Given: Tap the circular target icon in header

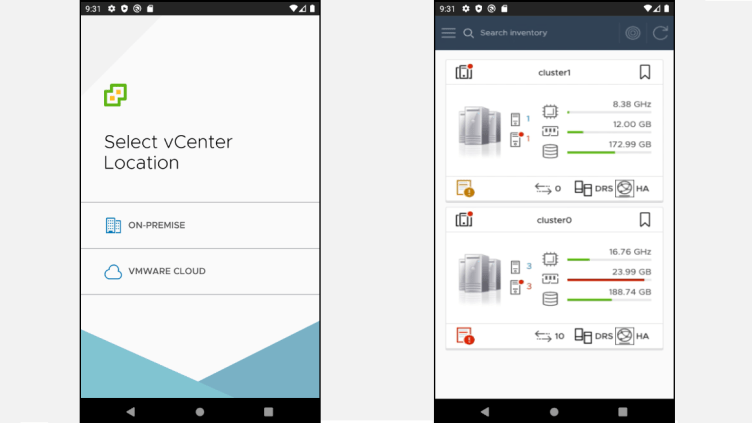Looking at the screenshot, I should 633,33.
